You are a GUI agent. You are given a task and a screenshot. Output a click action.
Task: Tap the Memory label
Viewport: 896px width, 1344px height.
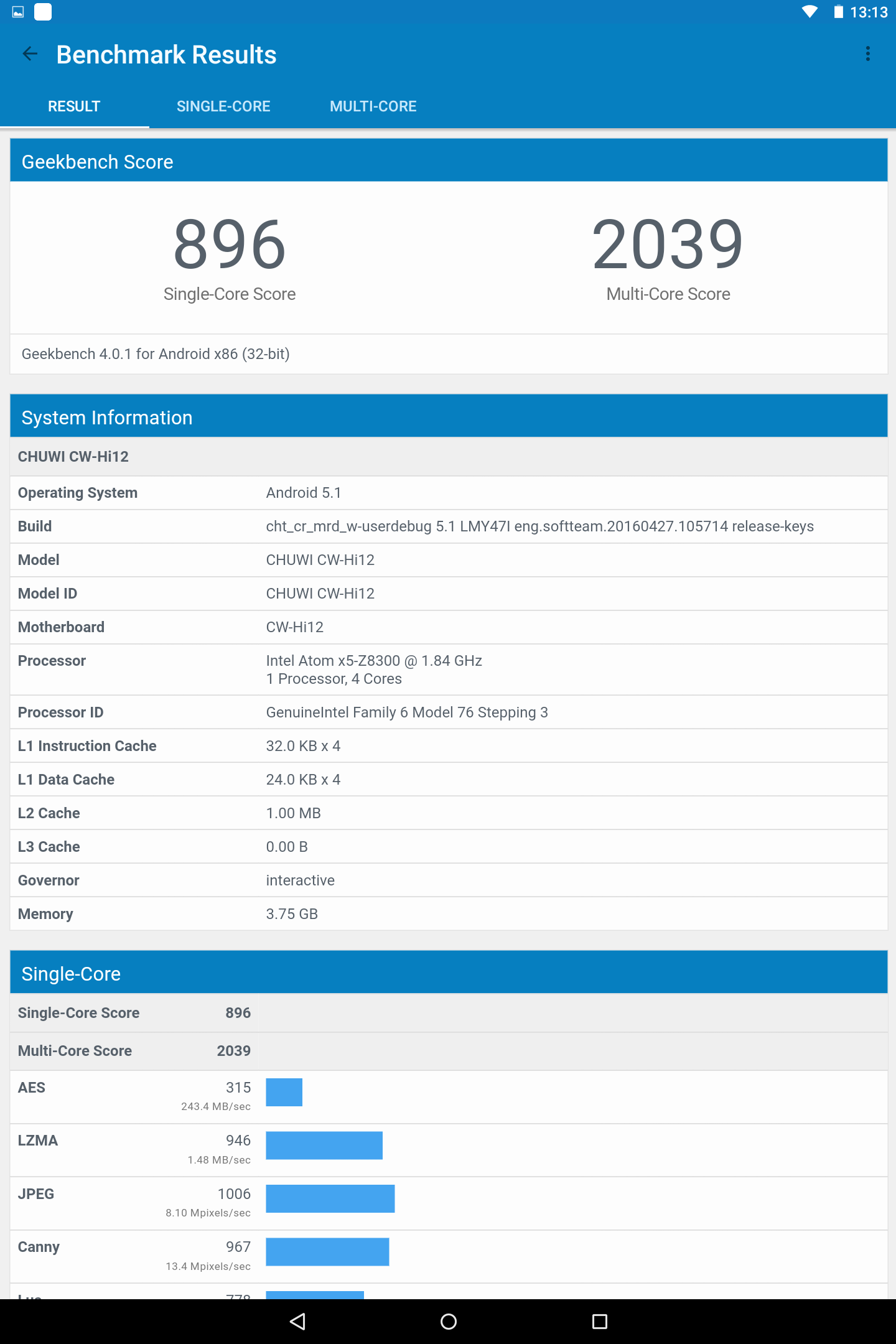click(x=45, y=914)
